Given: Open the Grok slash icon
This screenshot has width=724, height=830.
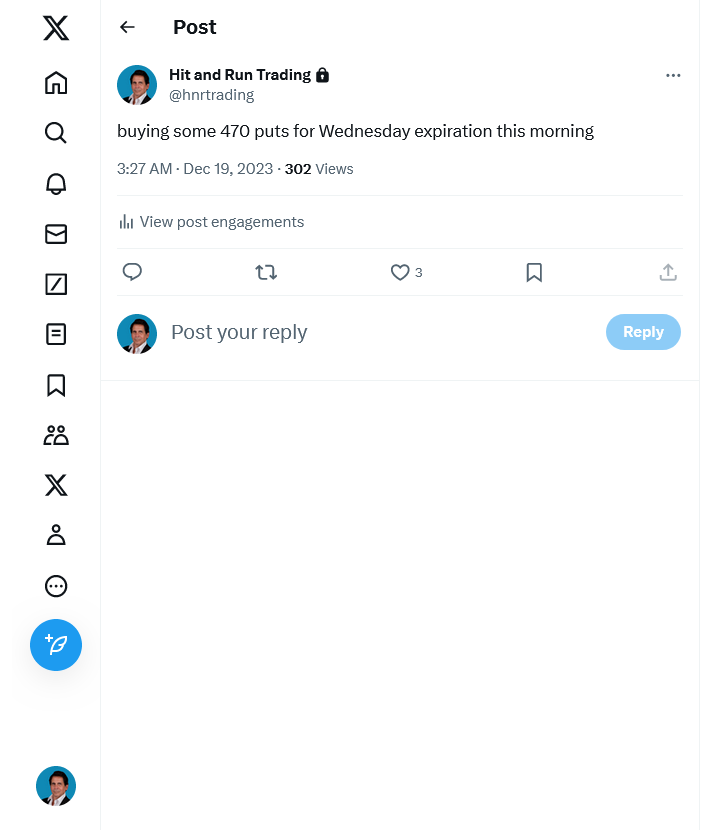Looking at the screenshot, I should [56, 284].
